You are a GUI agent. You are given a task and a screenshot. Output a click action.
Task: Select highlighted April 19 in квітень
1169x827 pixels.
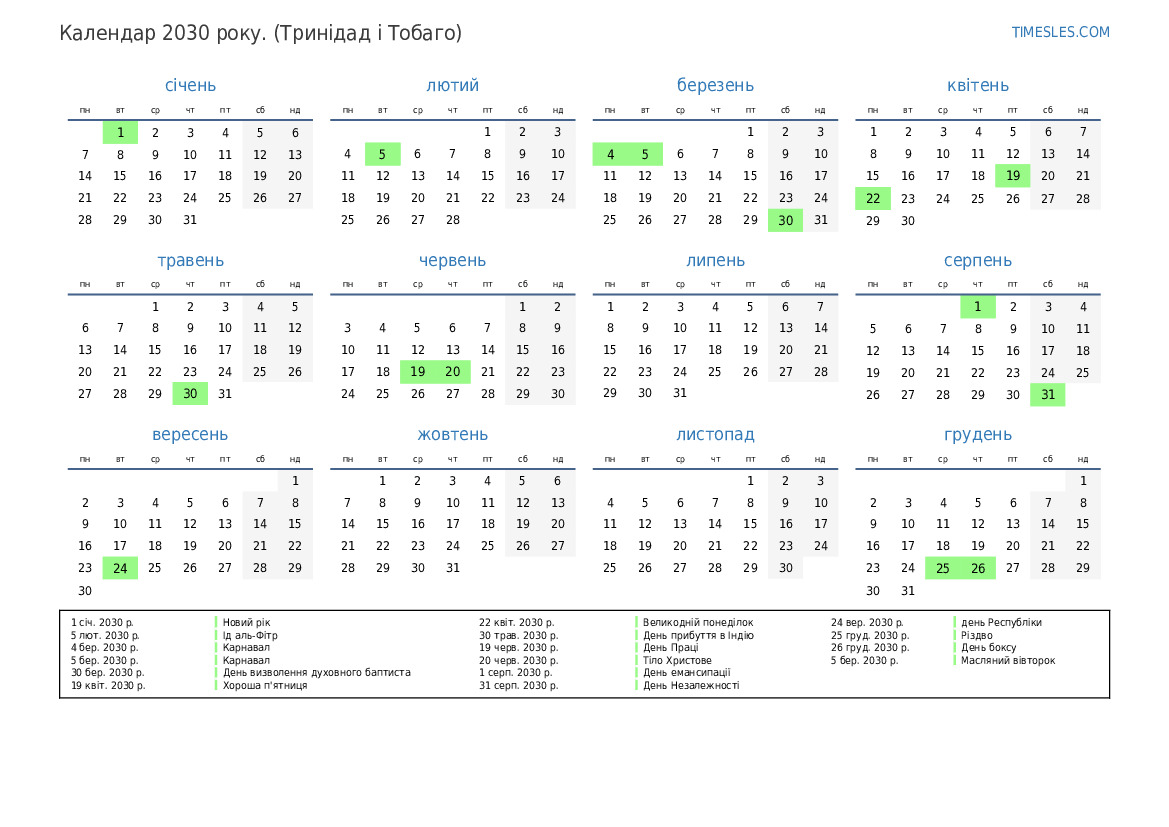pos(1012,176)
